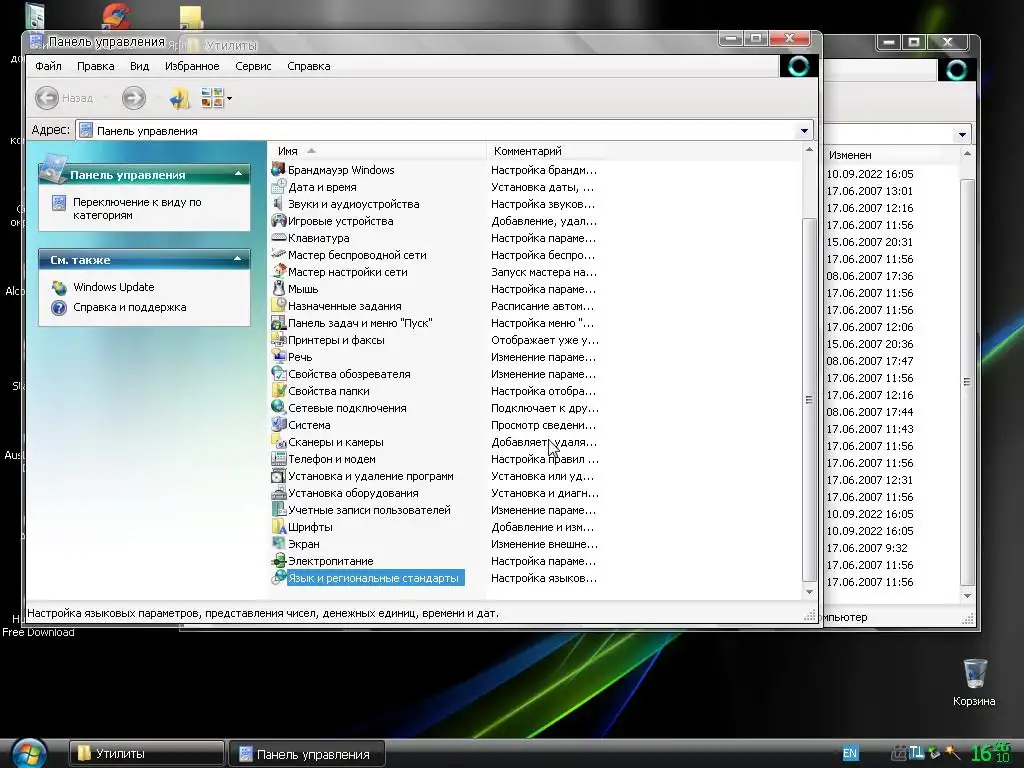Click the Back (Назад) toolbar button
1024x768 pixels.
(64, 98)
